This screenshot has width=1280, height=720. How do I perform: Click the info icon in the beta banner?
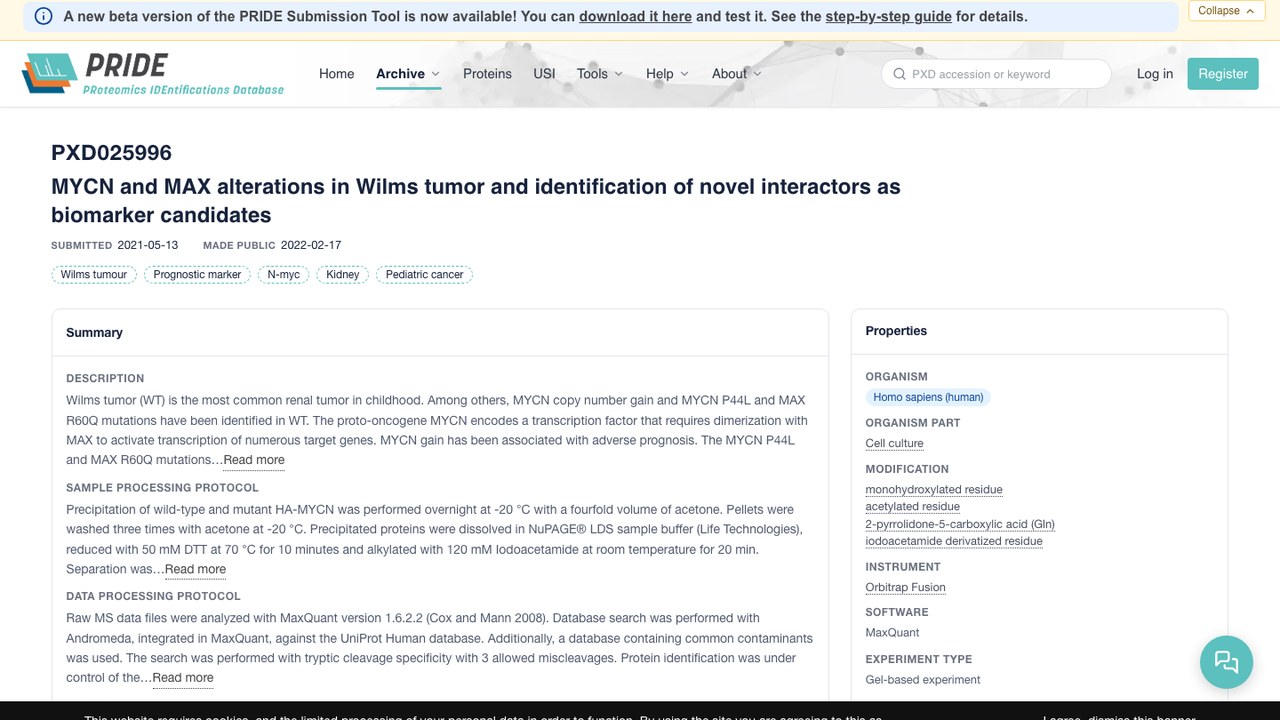44,16
